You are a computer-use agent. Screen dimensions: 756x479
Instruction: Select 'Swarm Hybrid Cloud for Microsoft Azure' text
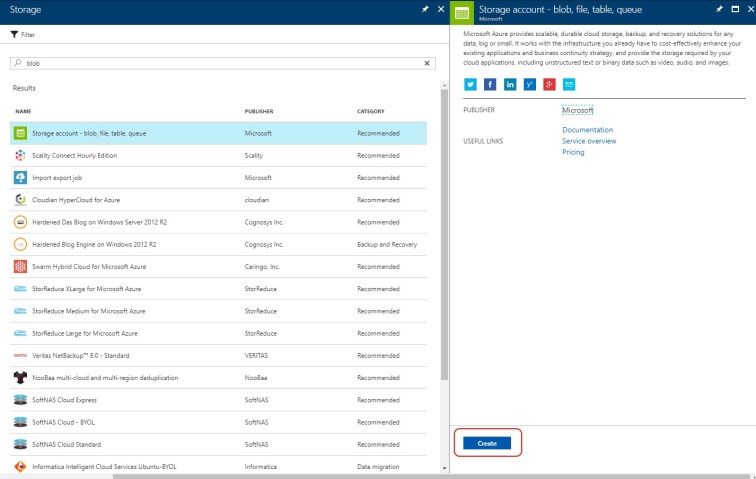(x=89, y=266)
